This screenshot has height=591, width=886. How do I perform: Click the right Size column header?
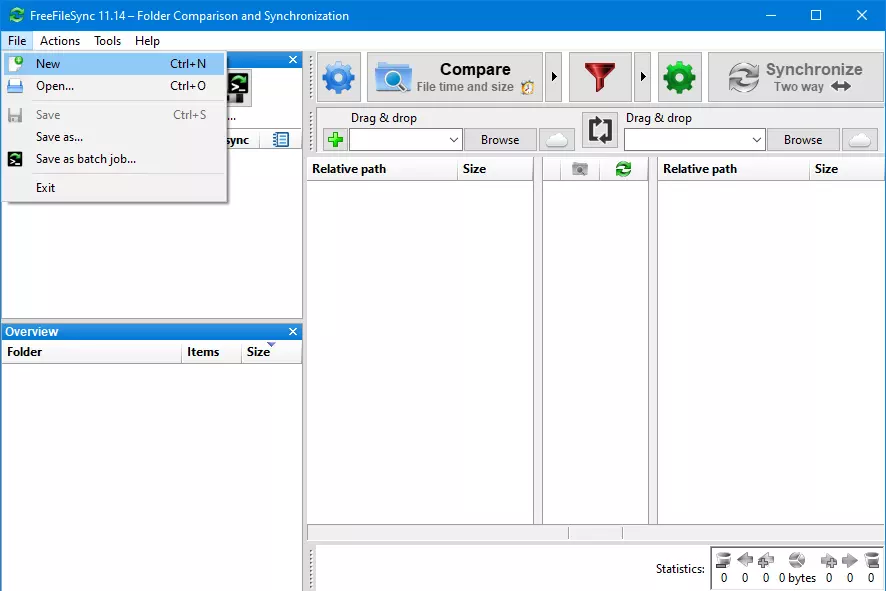[847, 169]
